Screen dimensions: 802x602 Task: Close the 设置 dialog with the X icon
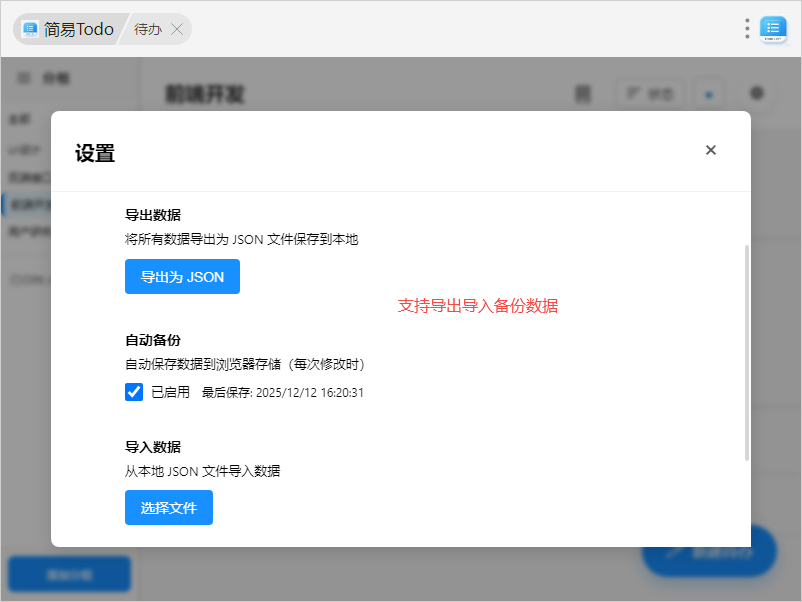pyautogui.click(x=711, y=150)
